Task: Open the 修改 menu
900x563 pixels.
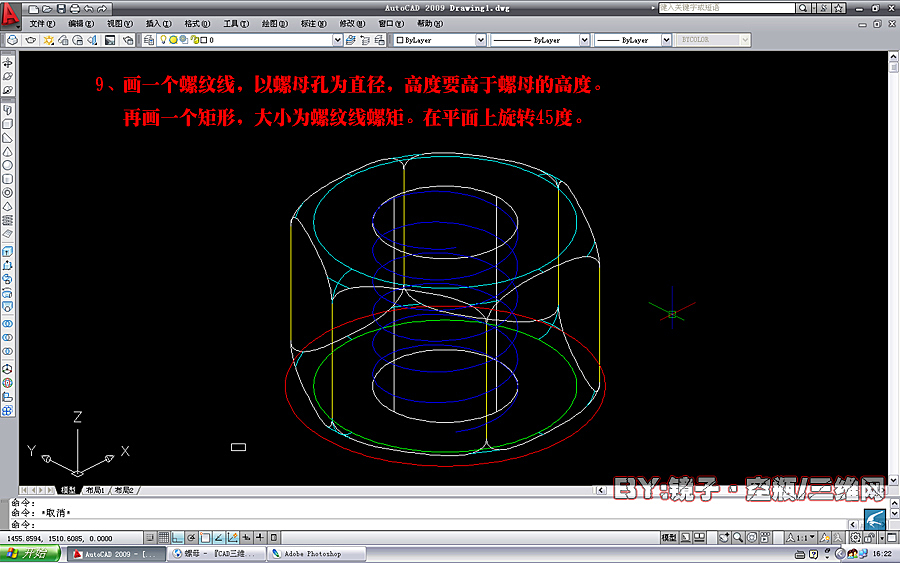Action: coord(352,24)
